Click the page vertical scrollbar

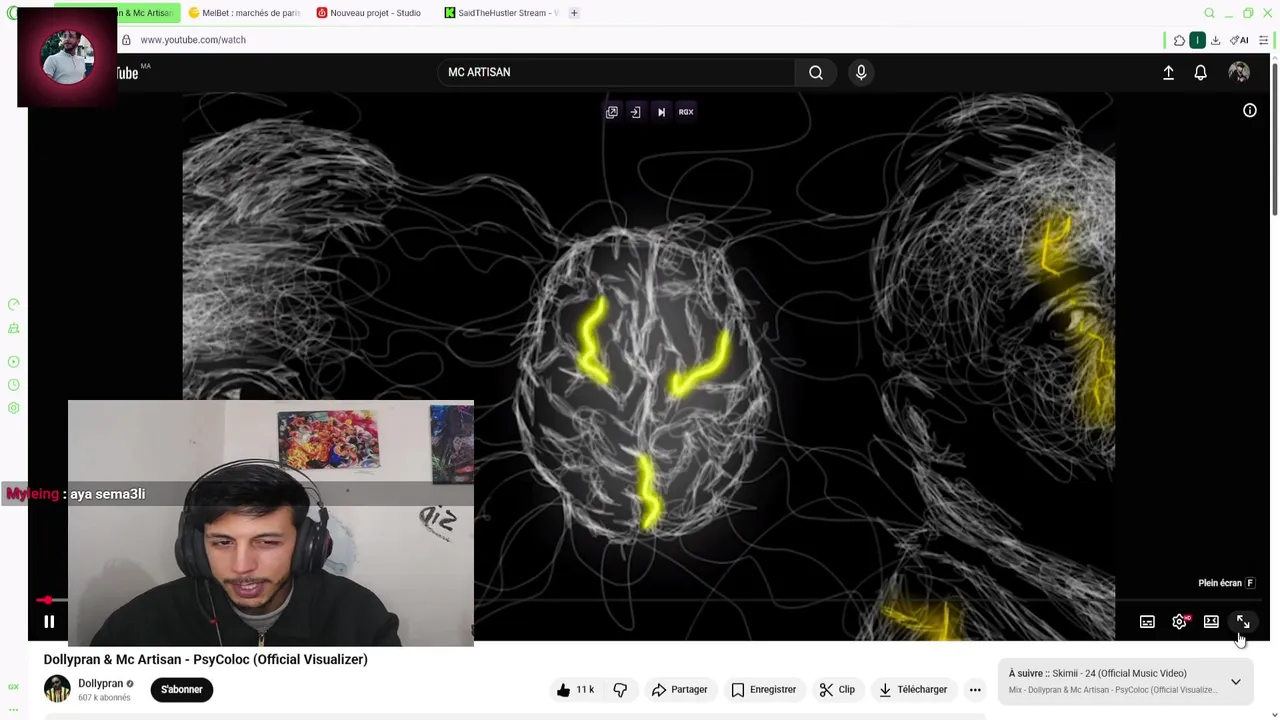(1274, 140)
